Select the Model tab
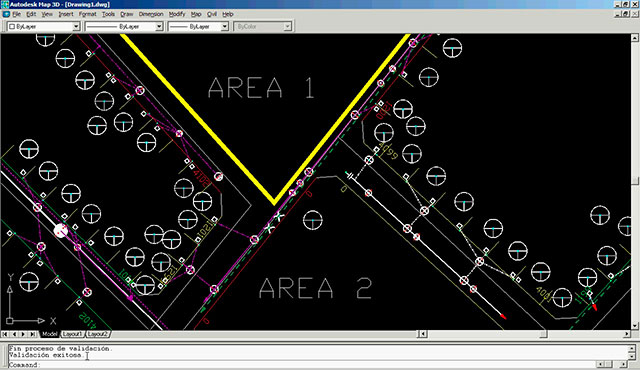Screen dimensions: 640x370 point(50,334)
